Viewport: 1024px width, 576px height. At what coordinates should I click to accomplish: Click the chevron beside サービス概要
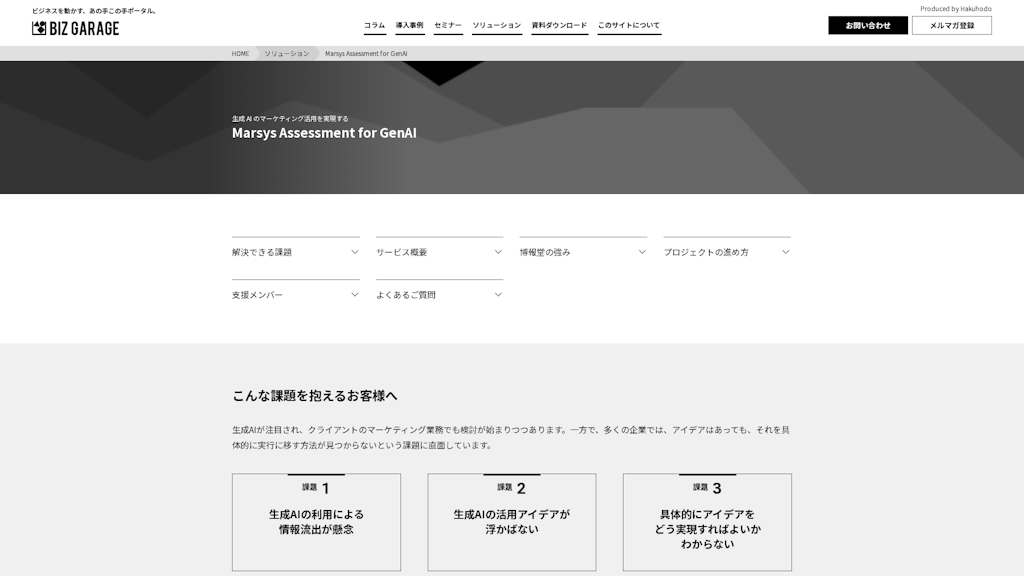pyautogui.click(x=498, y=252)
